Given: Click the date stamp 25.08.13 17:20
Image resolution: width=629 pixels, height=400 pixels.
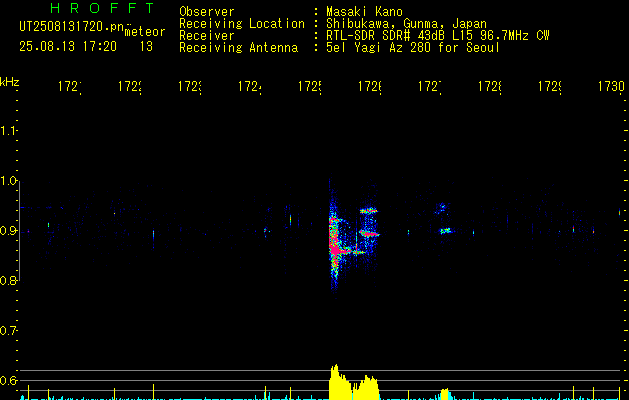Looking at the screenshot, I should (x=68, y=47).
